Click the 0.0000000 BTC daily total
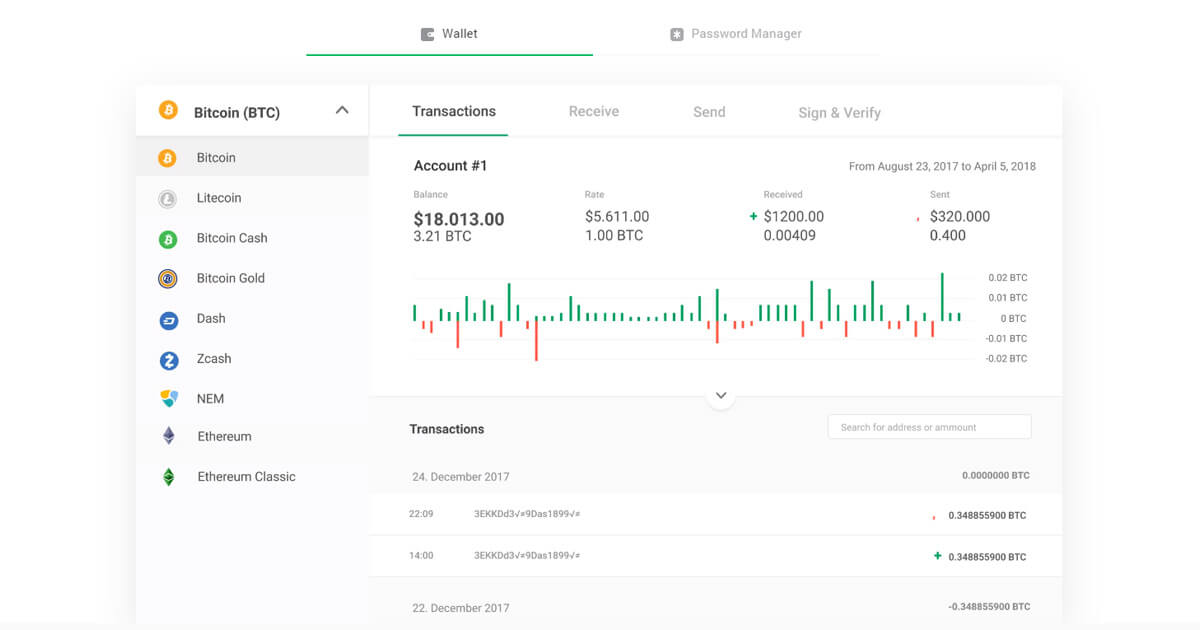The width and height of the screenshot is (1200, 630). [x=996, y=476]
